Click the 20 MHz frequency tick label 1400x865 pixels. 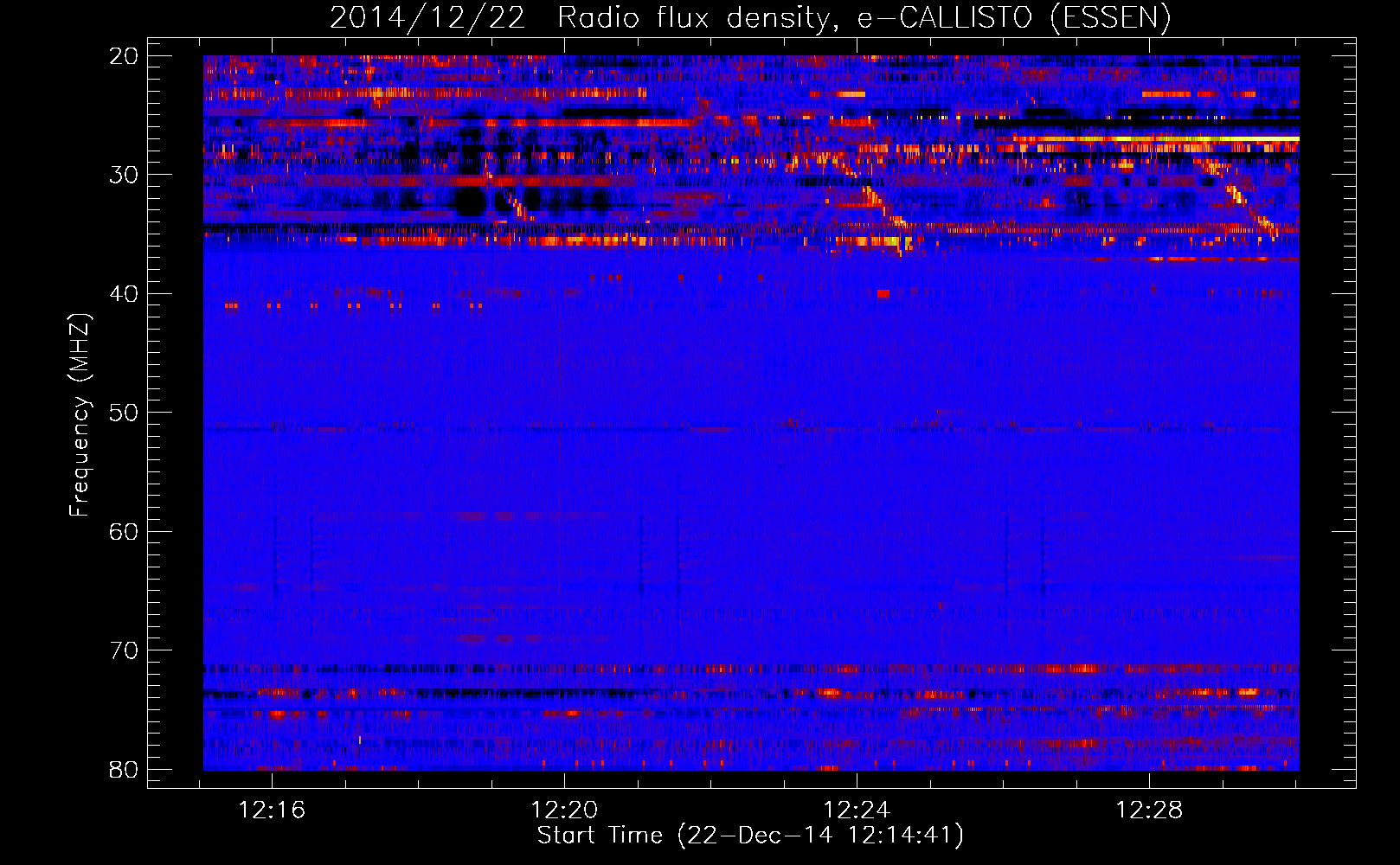[125, 56]
